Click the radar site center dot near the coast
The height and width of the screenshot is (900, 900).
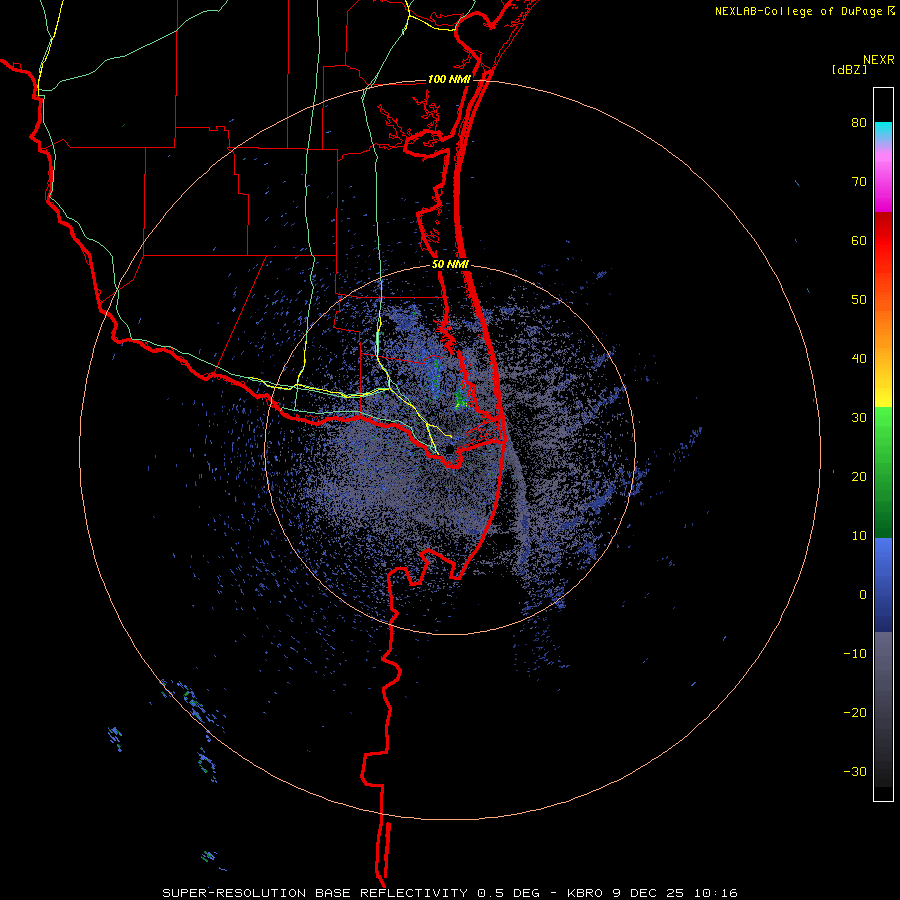coord(450,448)
